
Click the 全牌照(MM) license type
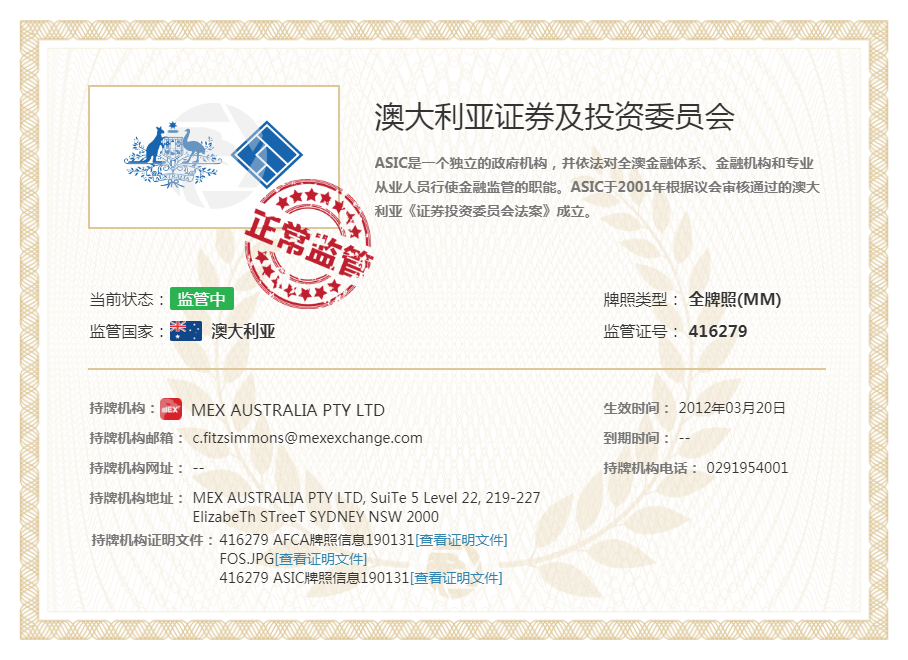[x=735, y=299]
